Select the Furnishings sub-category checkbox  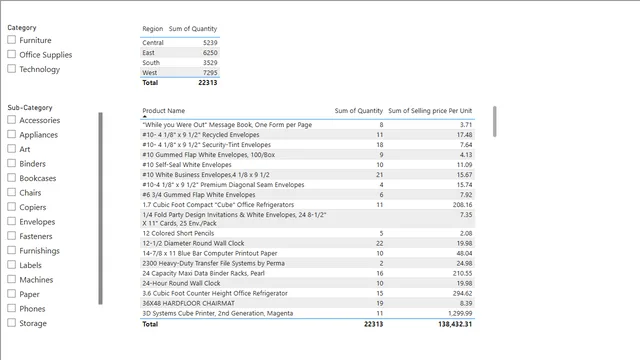click(x=11, y=250)
